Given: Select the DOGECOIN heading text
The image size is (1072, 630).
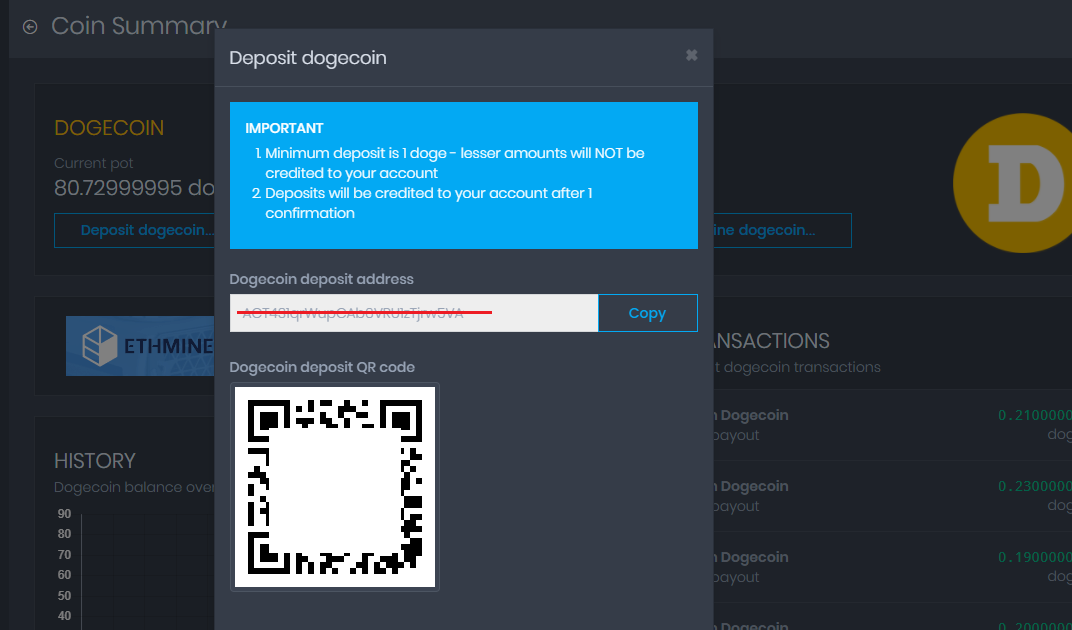Looking at the screenshot, I should pos(109,128).
